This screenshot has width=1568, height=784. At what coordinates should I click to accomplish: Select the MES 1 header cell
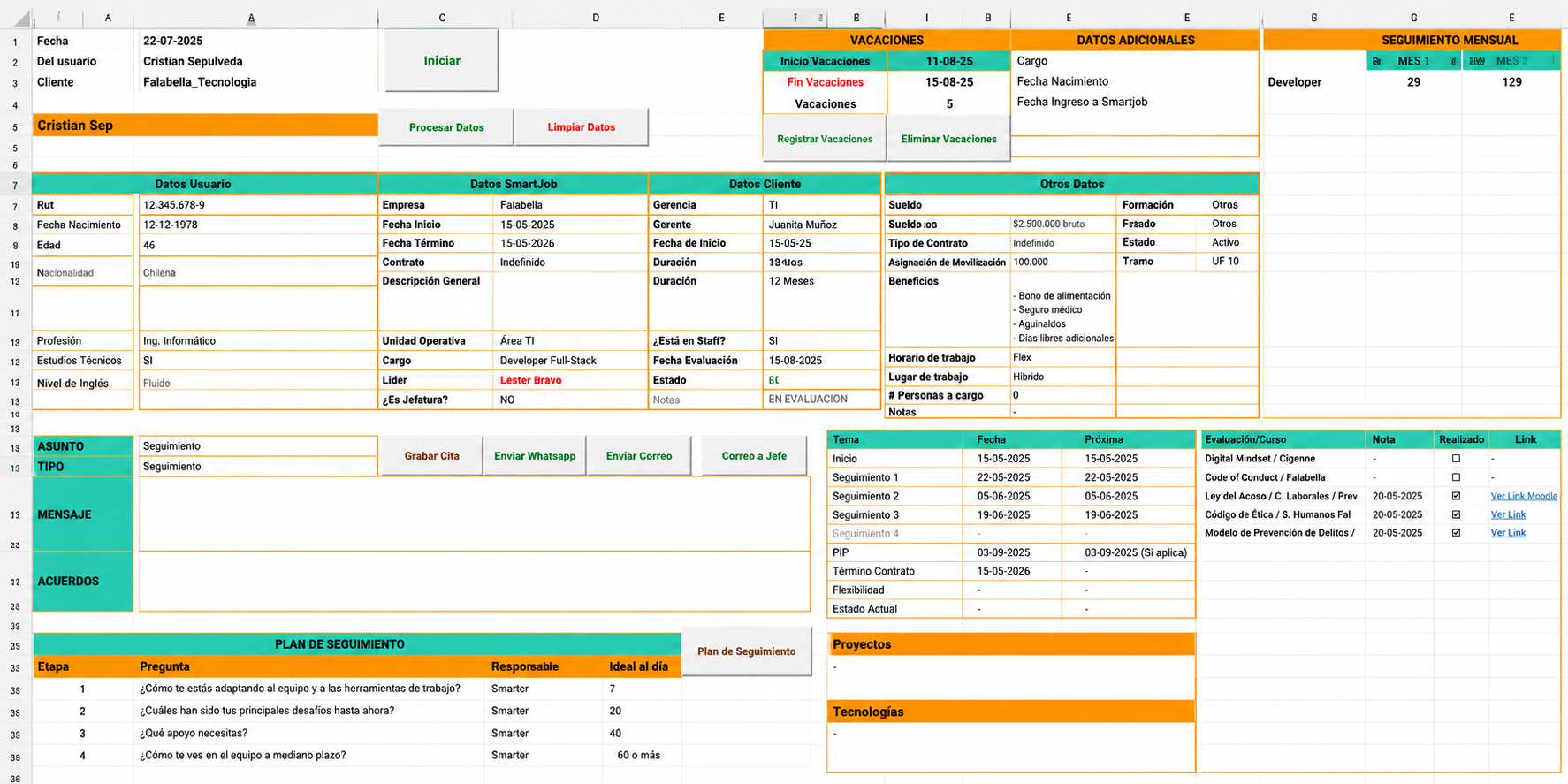click(1413, 61)
